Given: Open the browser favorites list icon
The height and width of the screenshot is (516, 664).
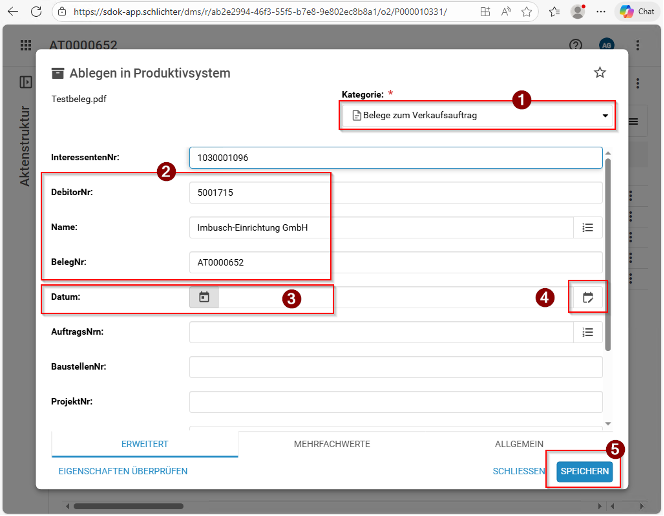Looking at the screenshot, I should click(554, 12).
